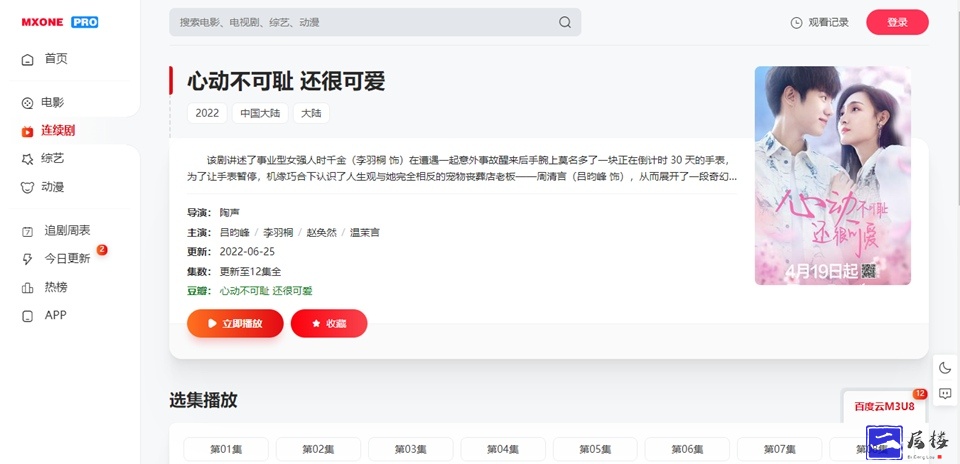
Task: Play episode 第02集
Action: tap(318, 449)
